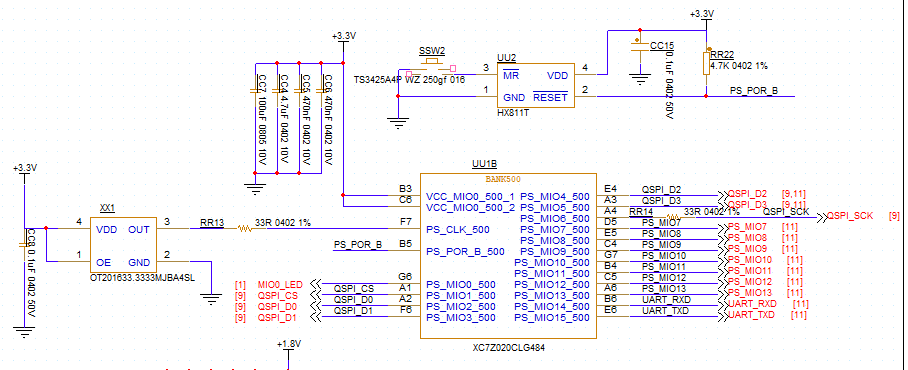Click the VDD pin name on UU2
Screen dimensions: 908x370
[558, 76]
